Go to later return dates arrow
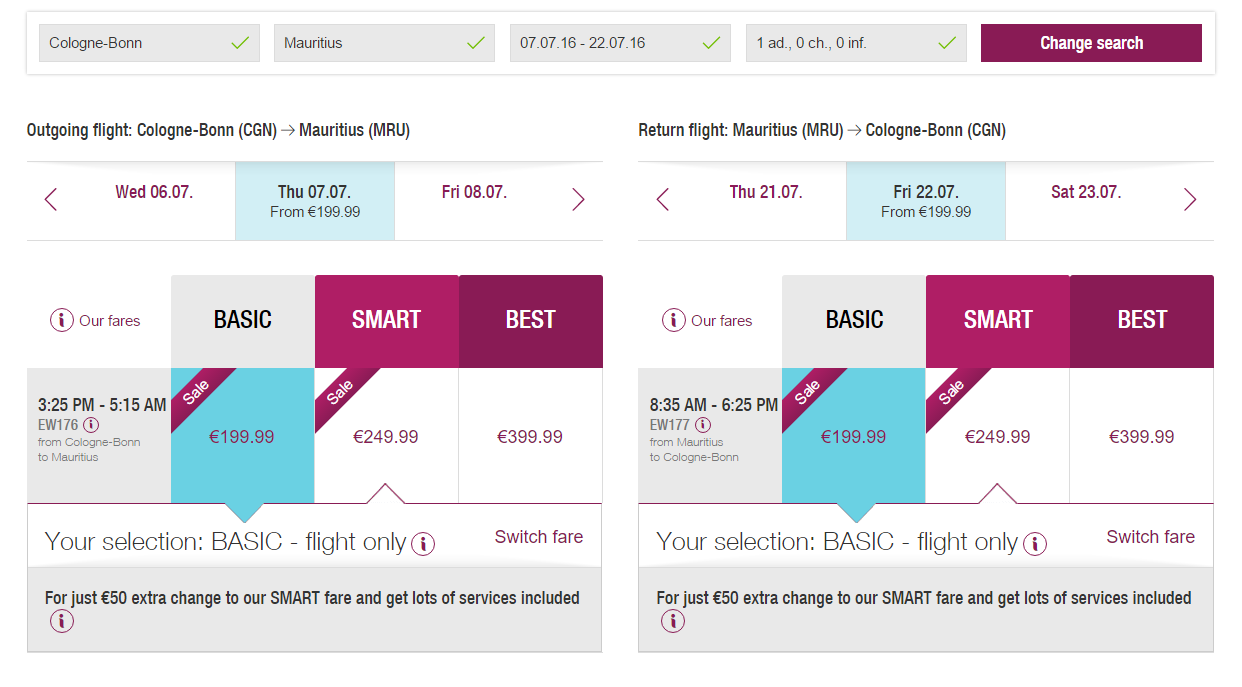Viewport: 1242px width, 687px height. click(1190, 200)
